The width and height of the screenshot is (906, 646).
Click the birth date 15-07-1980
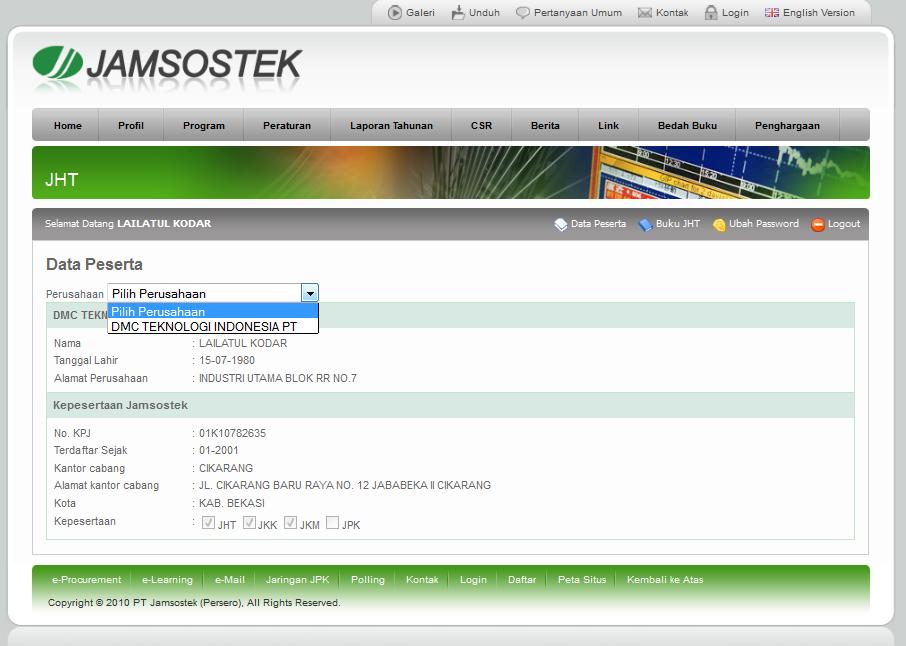click(226, 360)
